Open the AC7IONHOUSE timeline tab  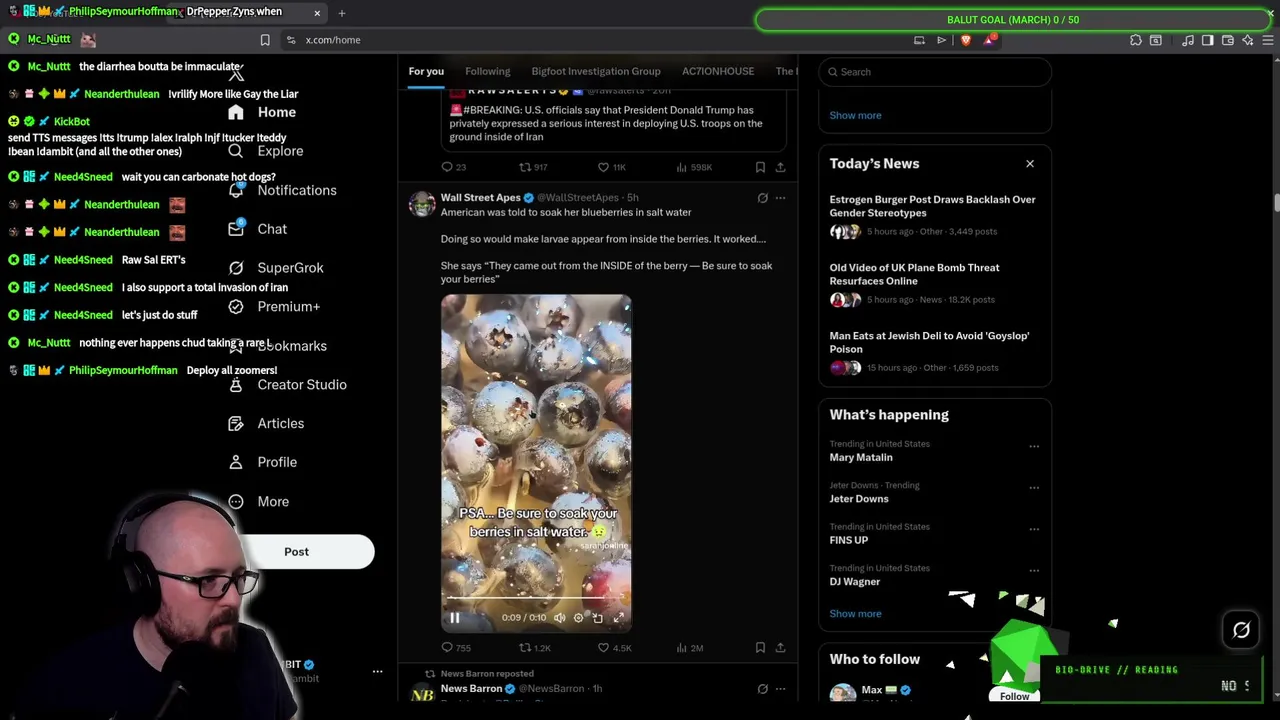pyautogui.click(x=718, y=72)
